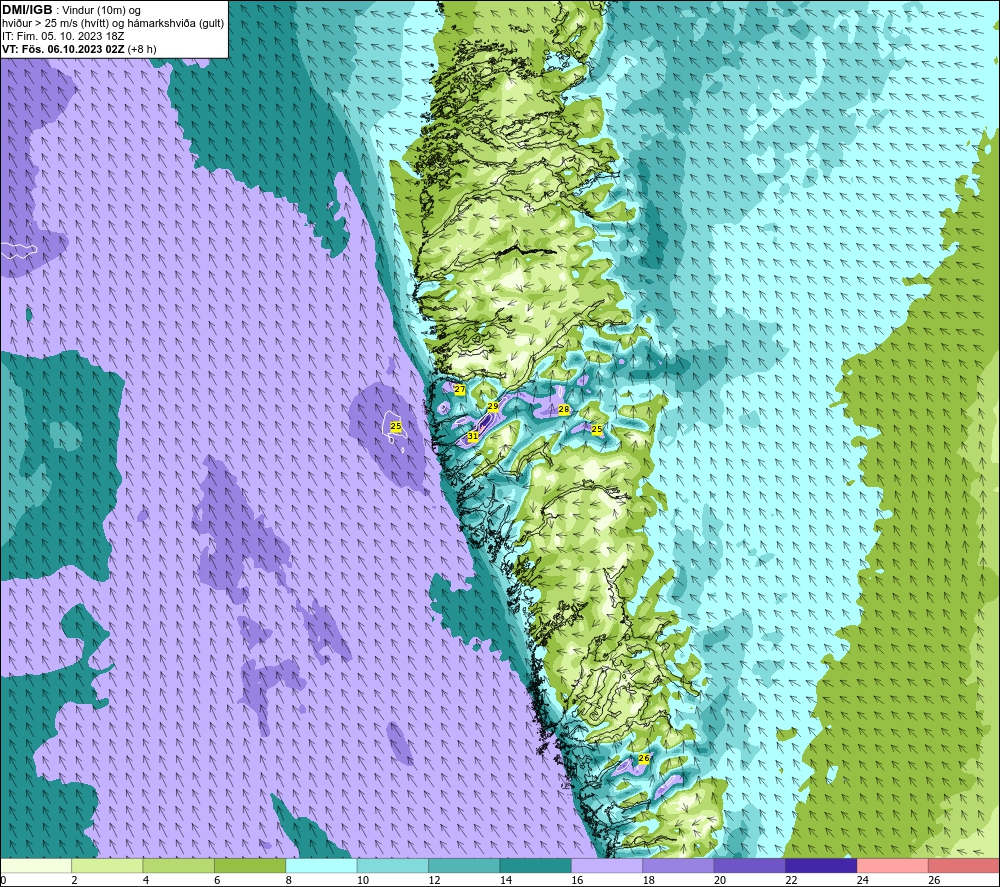
Task: Select the salmon swatch above 26 m/s
Action: [964, 865]
